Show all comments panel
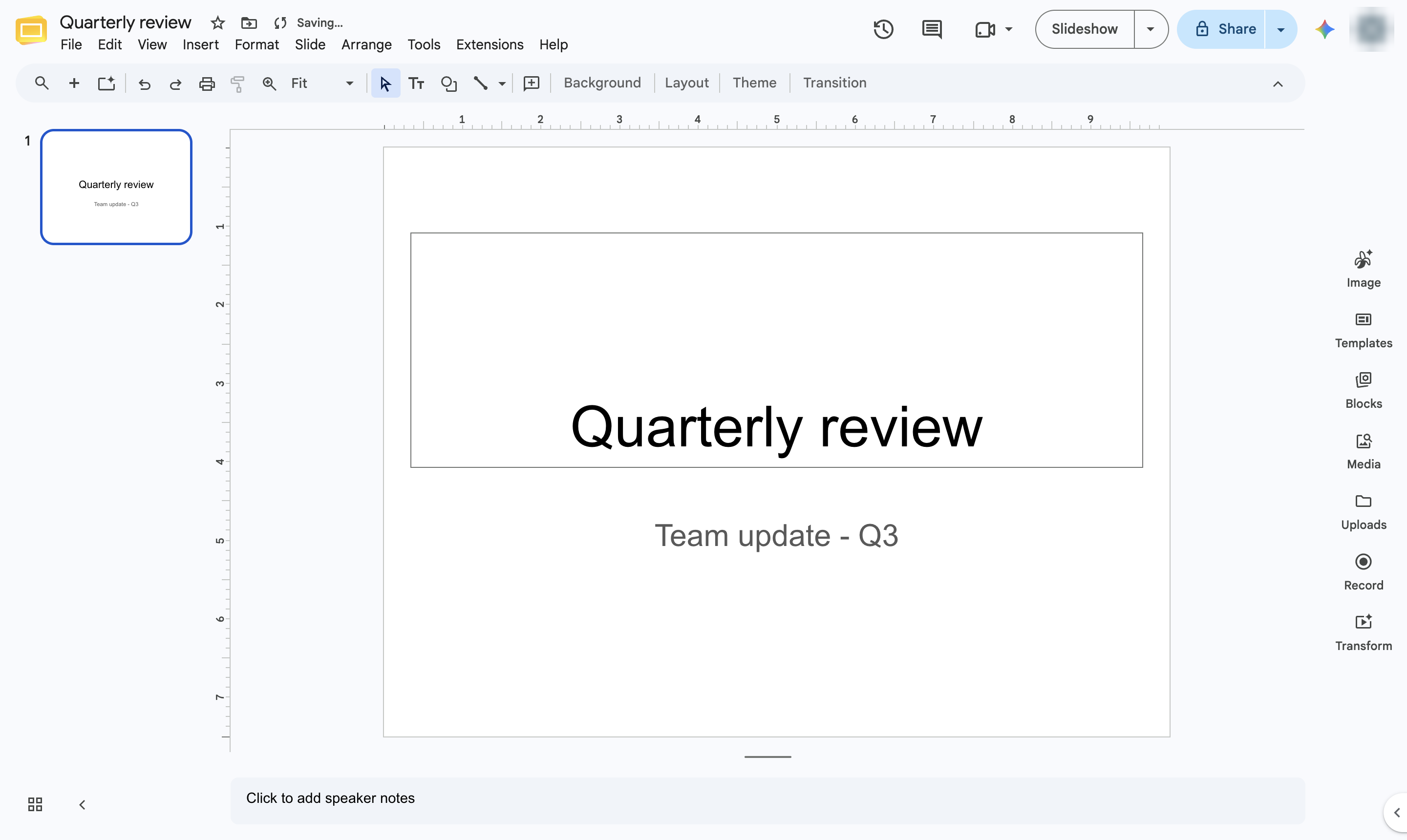 coord(931,29)
